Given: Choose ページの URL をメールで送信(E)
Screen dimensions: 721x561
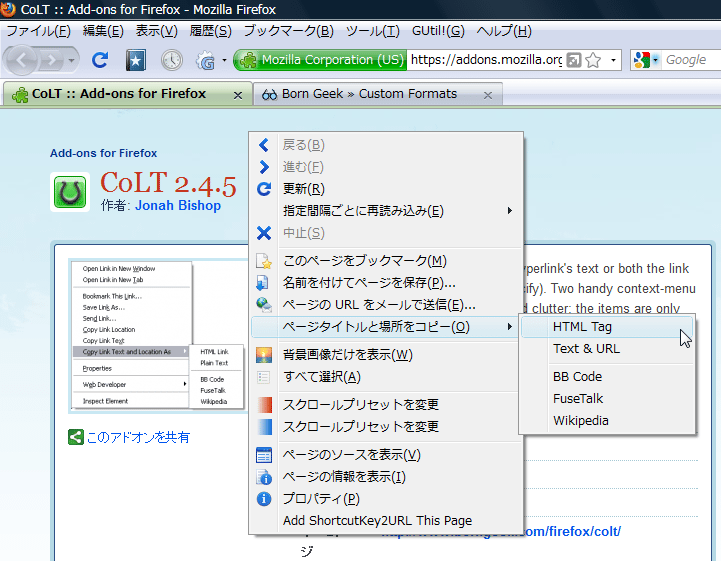Looking at the screenshot, I should (385, 305).
